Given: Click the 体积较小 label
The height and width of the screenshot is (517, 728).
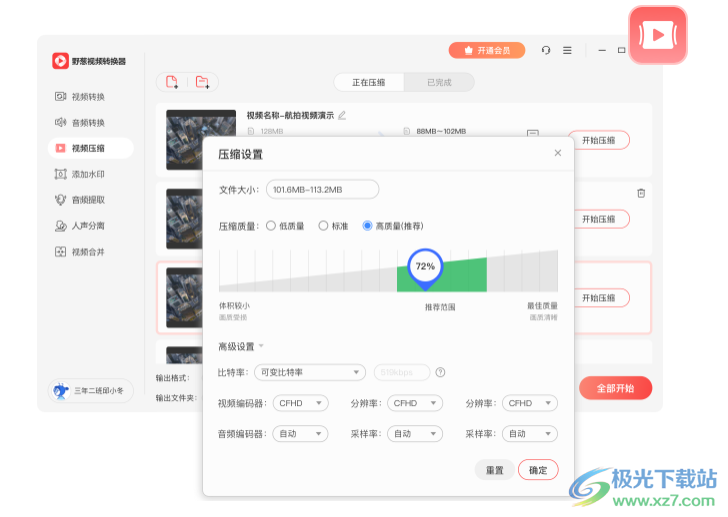Looking at the screenshot, I should coord(234,305).
